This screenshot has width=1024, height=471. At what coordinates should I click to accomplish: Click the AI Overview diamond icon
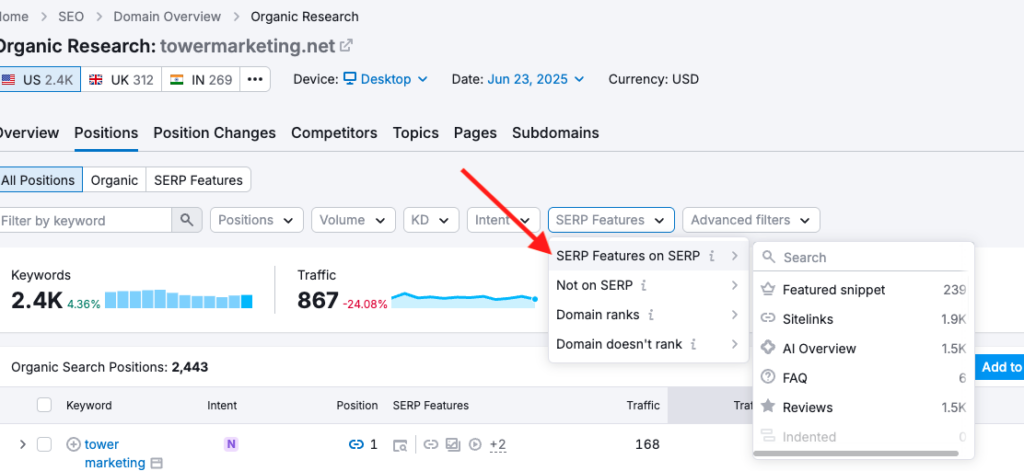coord(768,348)
